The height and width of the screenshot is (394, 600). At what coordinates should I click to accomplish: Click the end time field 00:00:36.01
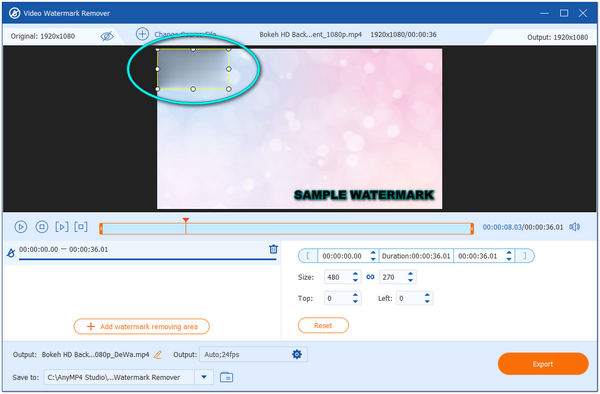tap(478, 256)
